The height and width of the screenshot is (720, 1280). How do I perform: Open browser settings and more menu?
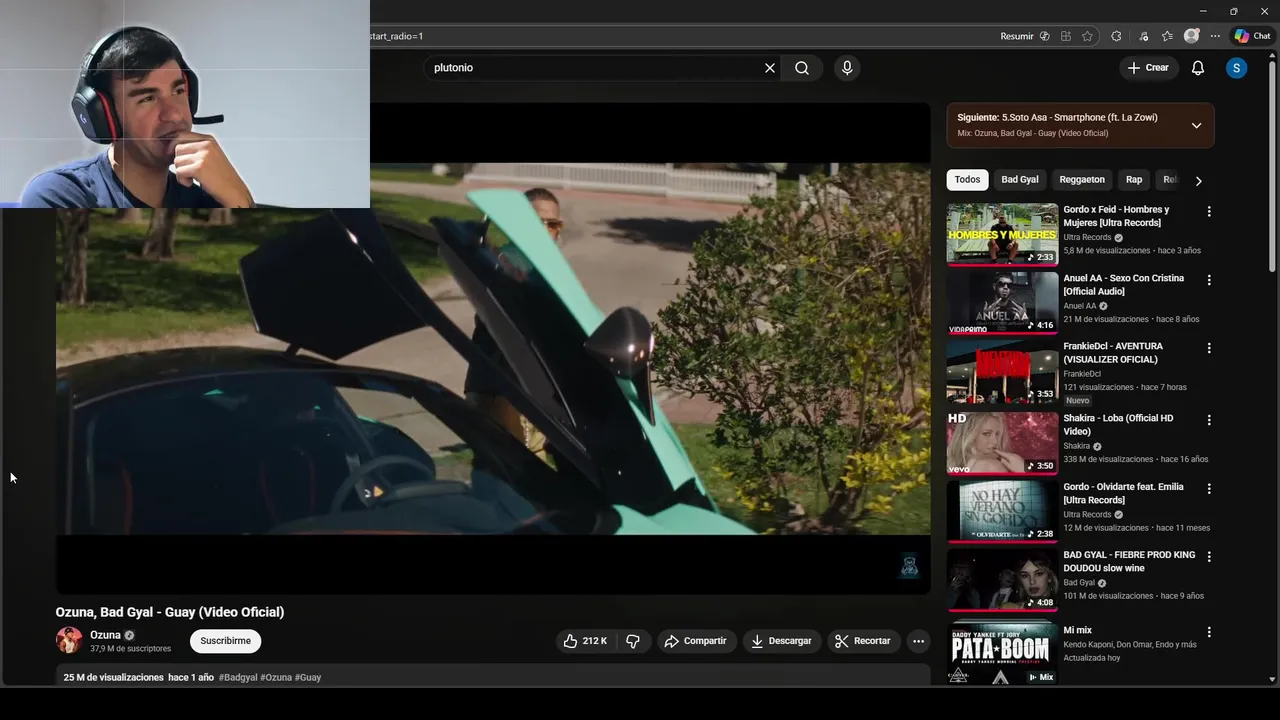[1215, 36]
